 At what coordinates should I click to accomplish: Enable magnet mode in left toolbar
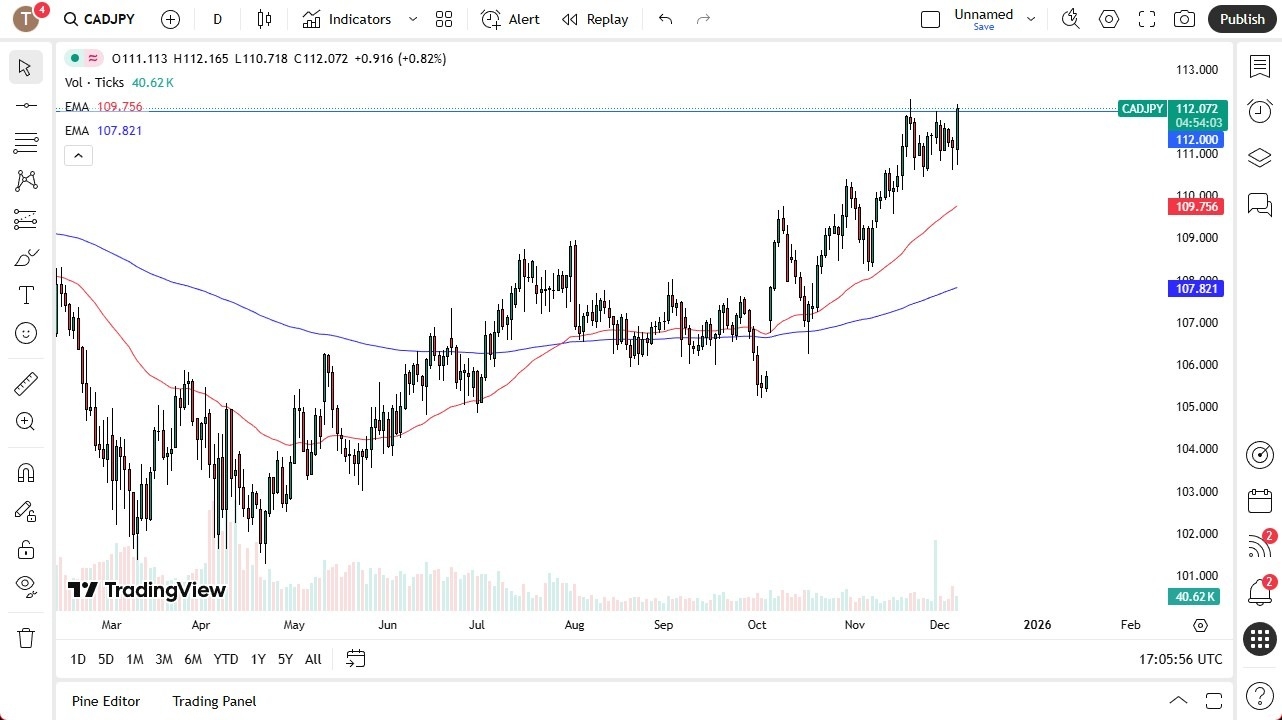(25, 472)
